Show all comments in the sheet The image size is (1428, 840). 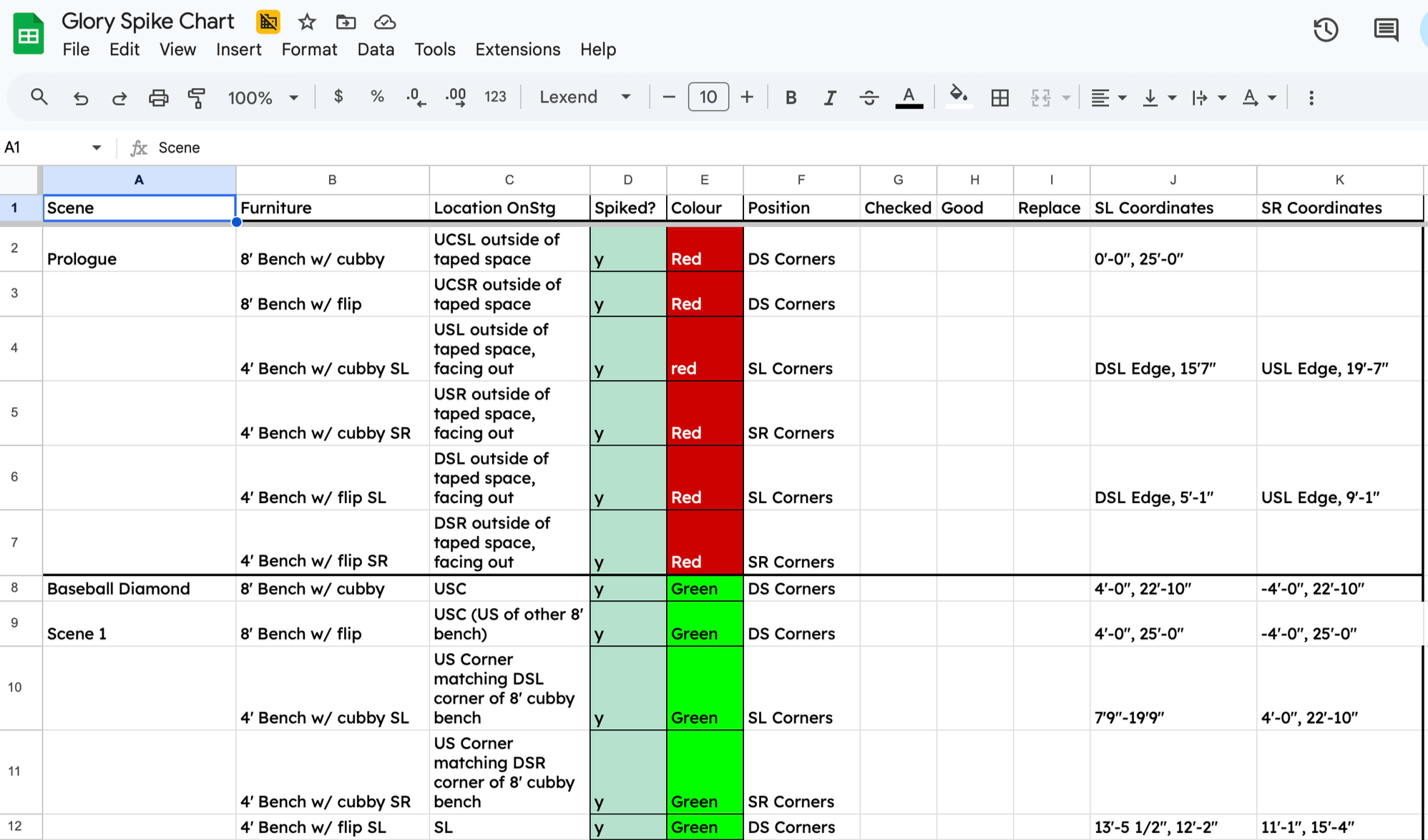click(x=1385, y=30)
